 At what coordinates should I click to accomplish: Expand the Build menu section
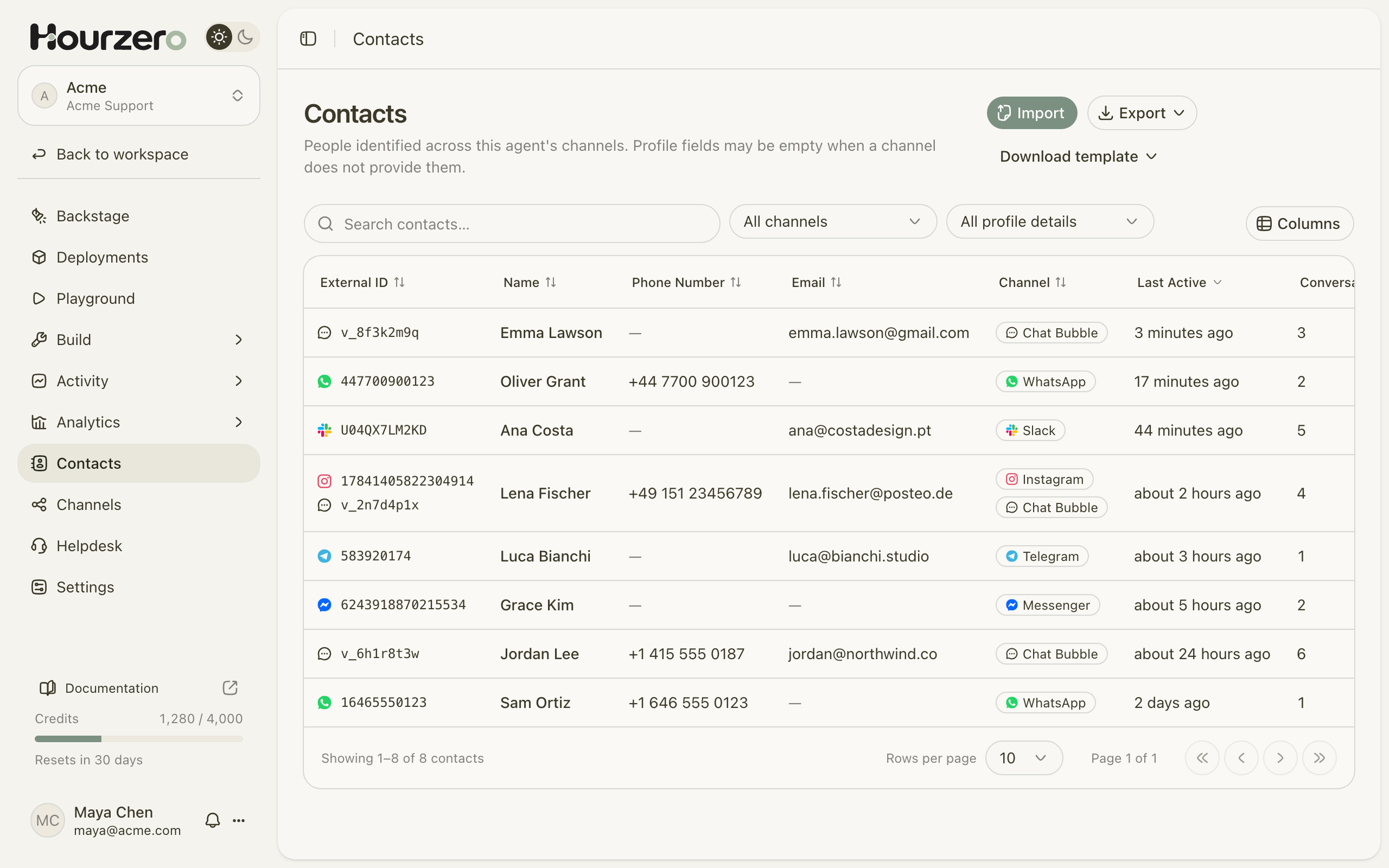(139, 340)
